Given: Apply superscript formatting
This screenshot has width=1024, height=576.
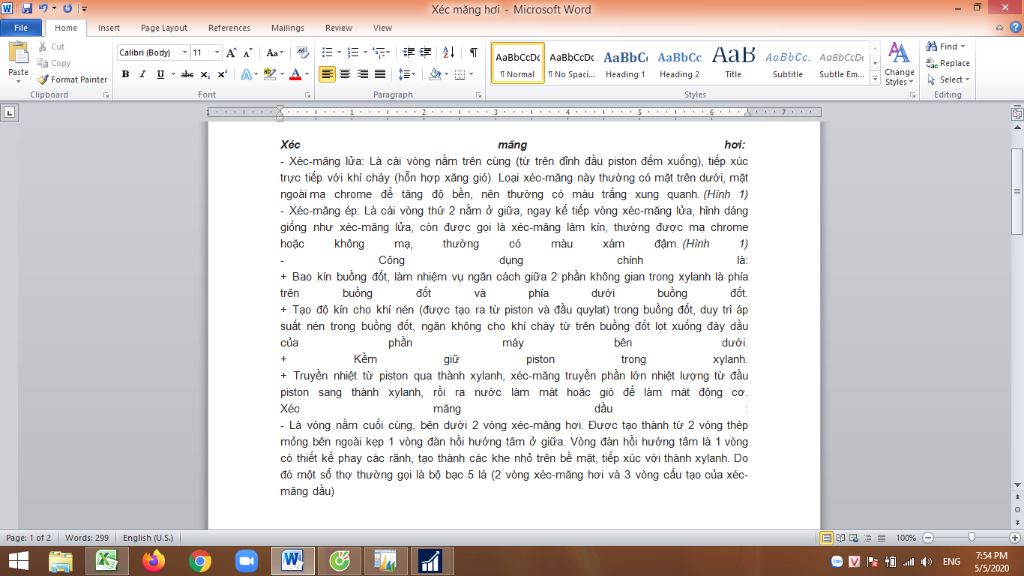Looking at the screenshot, I should pyautogui.click(x=222, y=74).
